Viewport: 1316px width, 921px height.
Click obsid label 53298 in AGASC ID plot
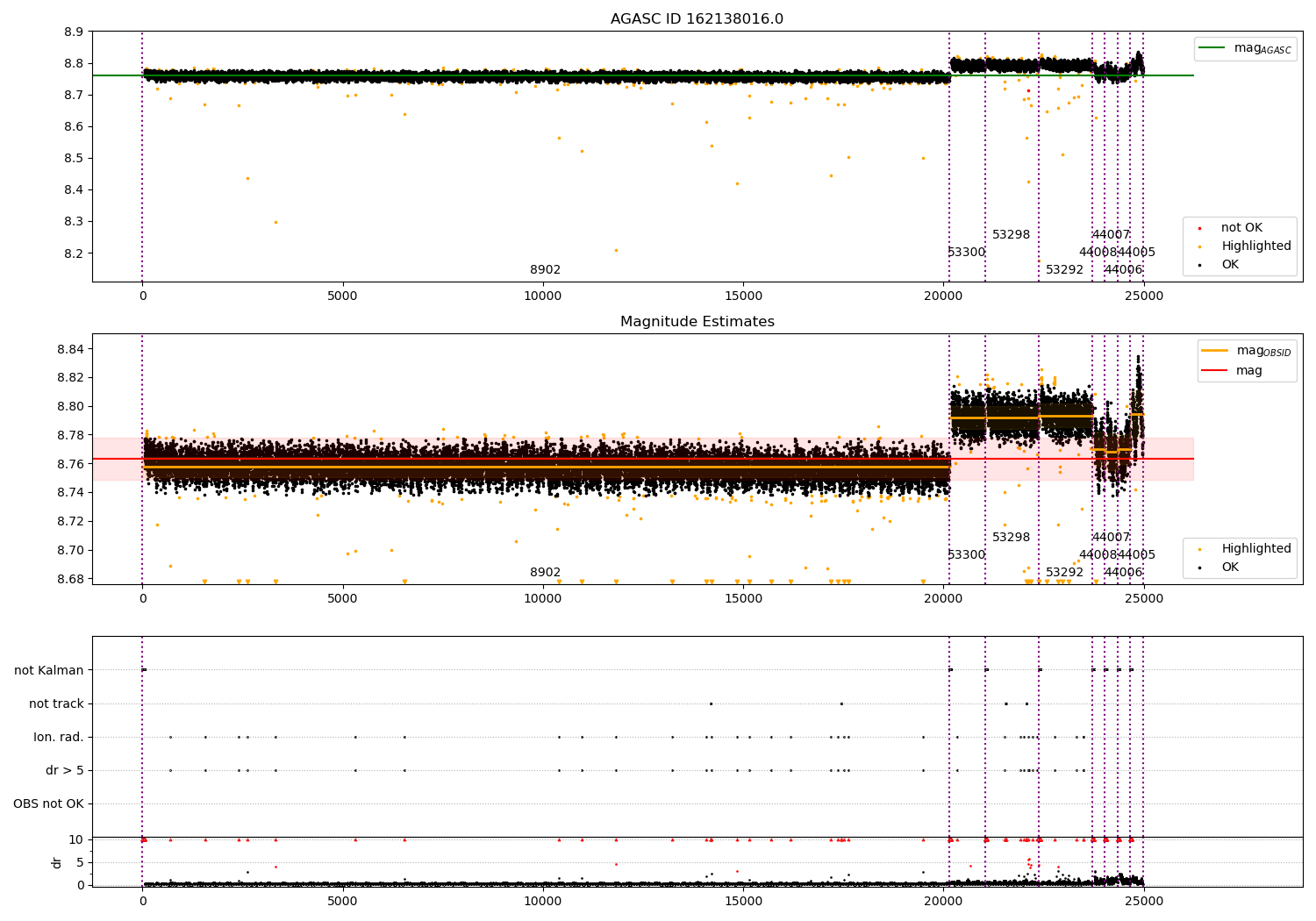[x=1011, y=235]
